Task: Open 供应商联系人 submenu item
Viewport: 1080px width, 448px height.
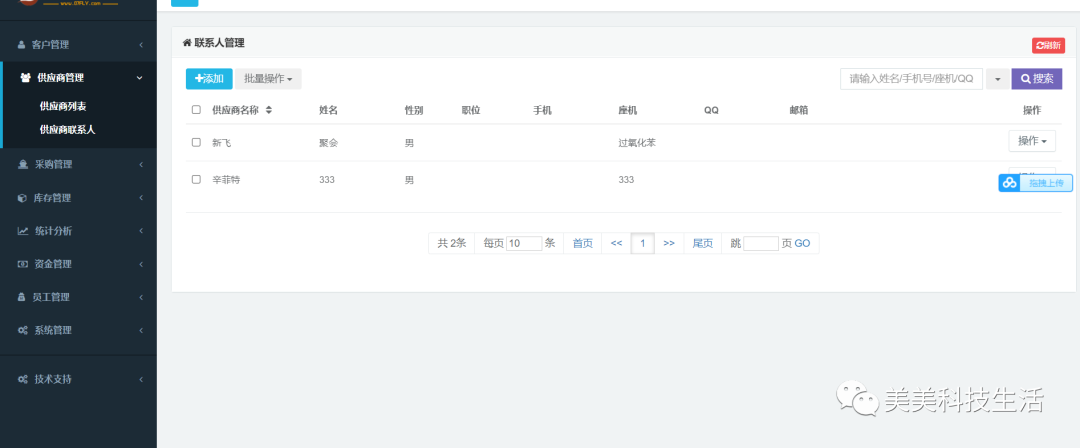Action: click(x=68, y=129)
